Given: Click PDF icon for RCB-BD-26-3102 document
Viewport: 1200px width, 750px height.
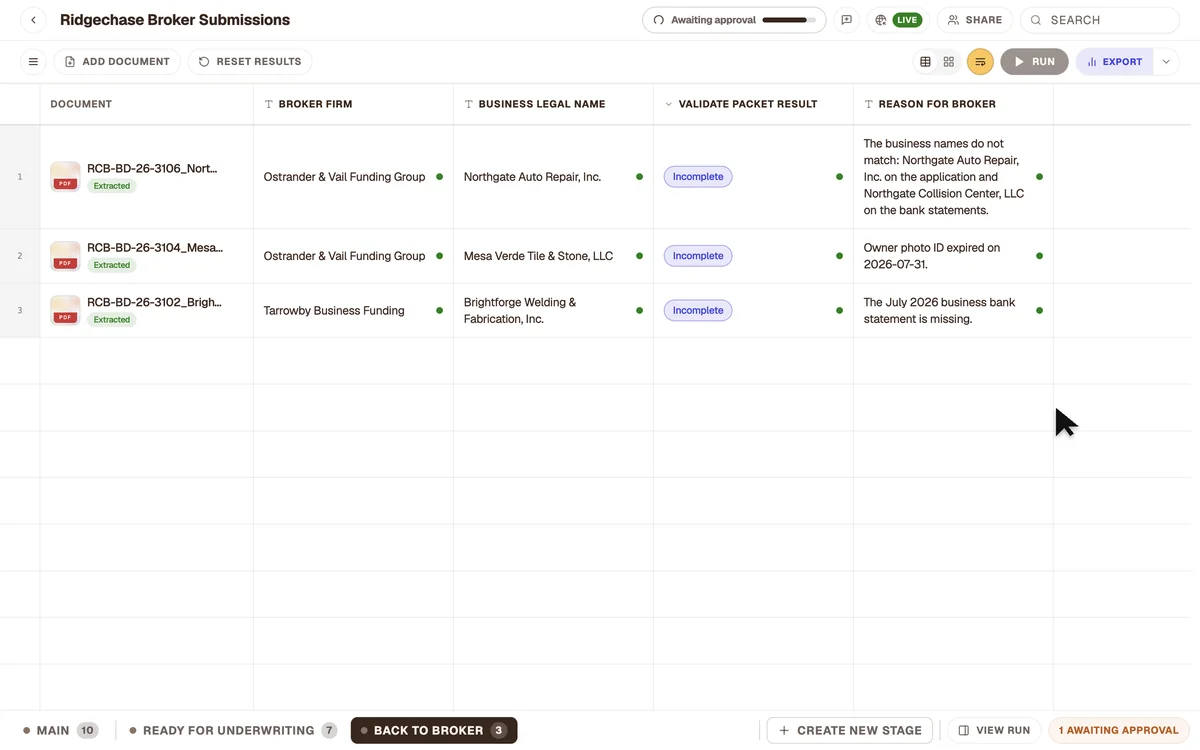Looking at the screenshot, I should tap(65, 310).
